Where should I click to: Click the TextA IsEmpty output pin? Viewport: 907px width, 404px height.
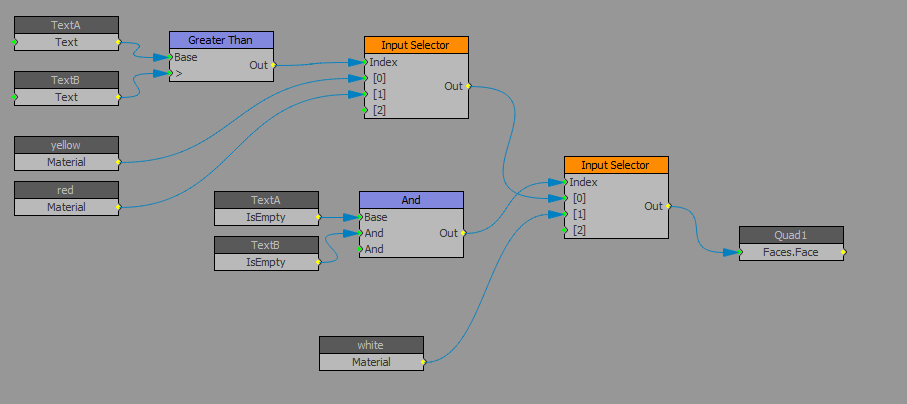(318, 218)
